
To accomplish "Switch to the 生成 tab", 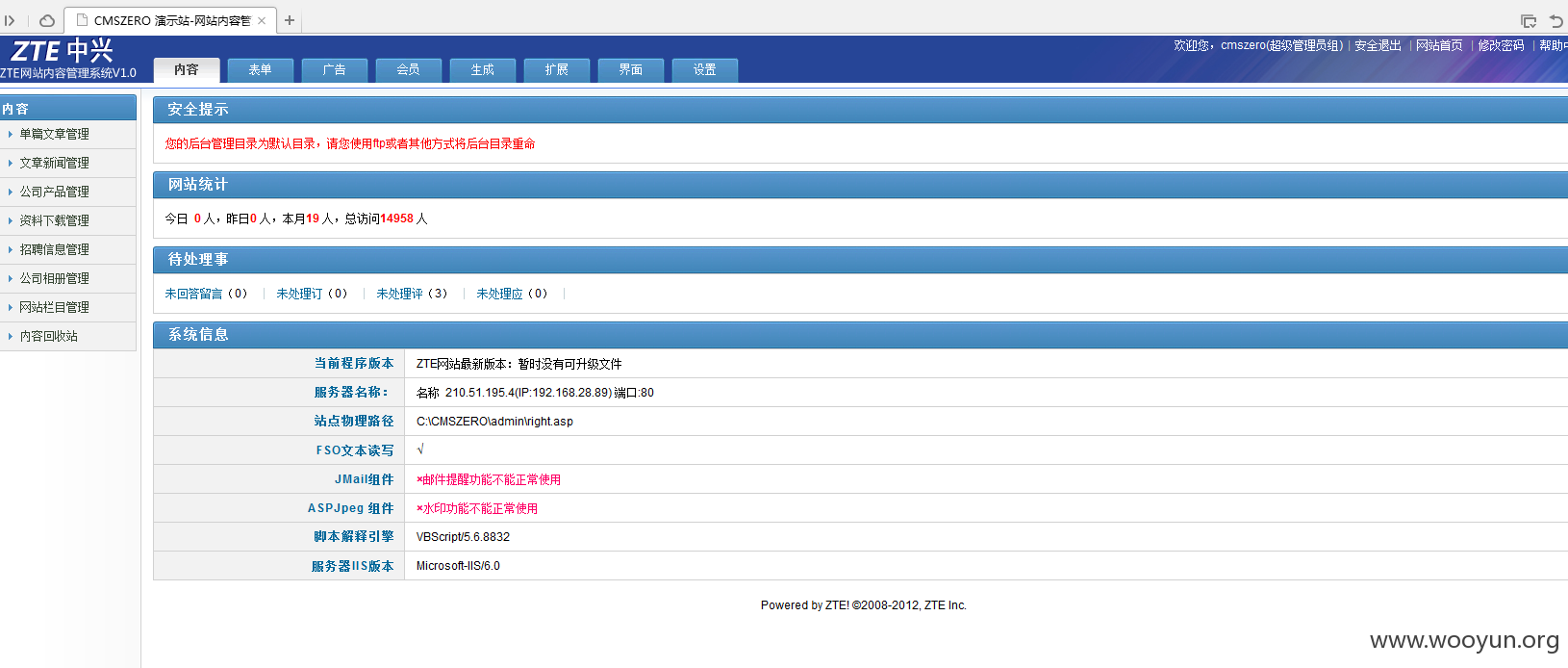I will (x=483, y=69).
